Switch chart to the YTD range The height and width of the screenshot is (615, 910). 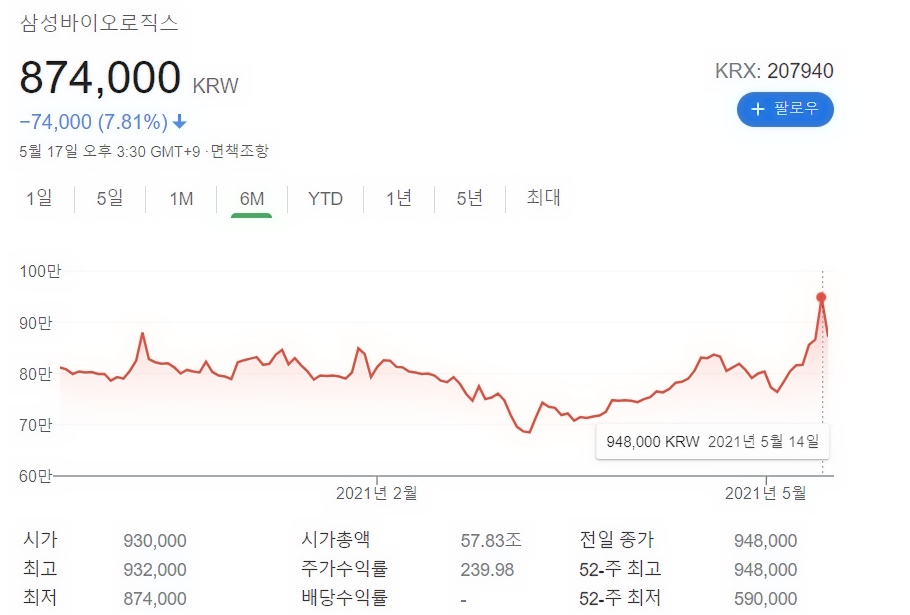(325, 199)
